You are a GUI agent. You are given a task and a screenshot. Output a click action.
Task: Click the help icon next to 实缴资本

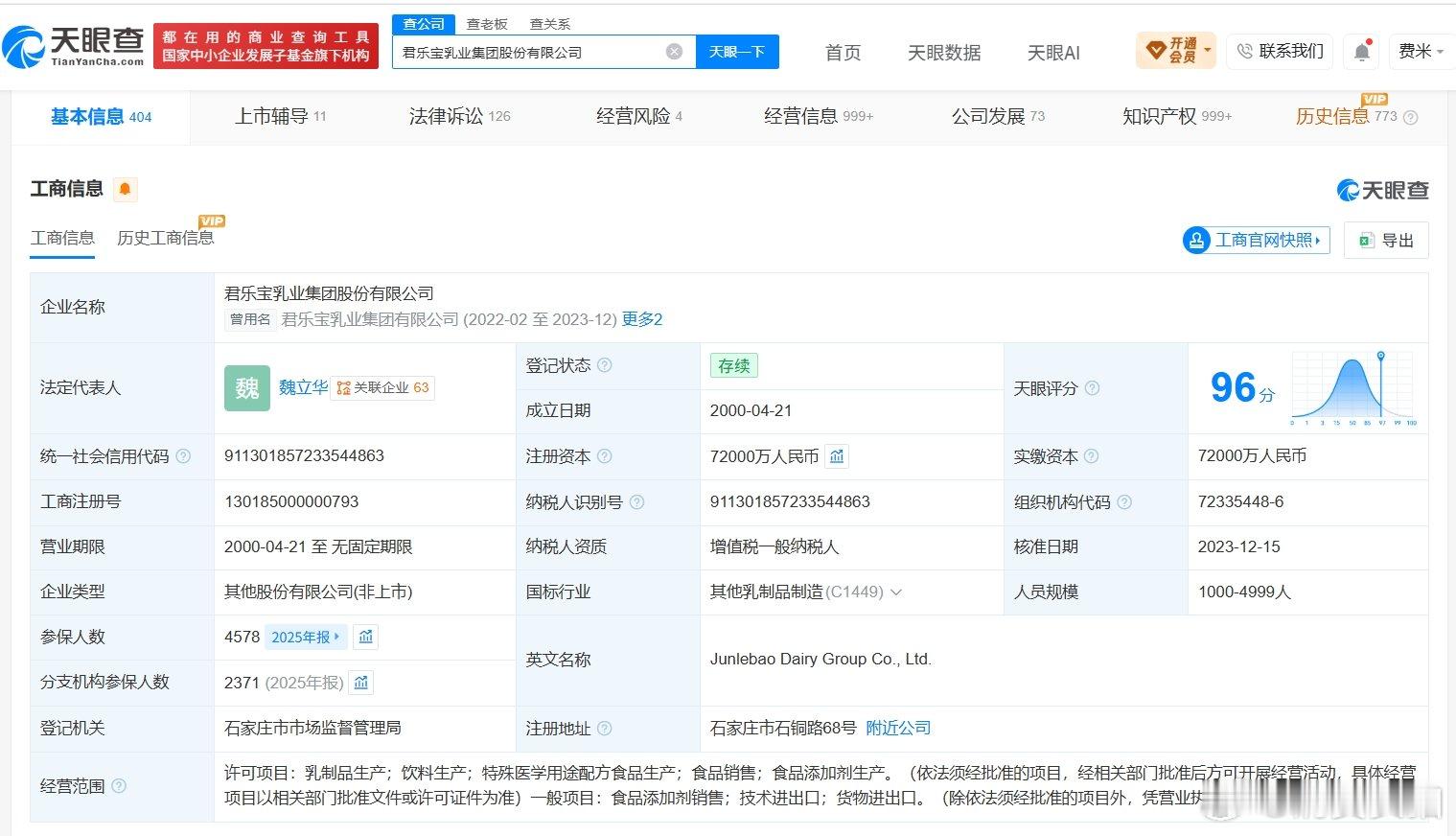click(x=1091, y=456)
